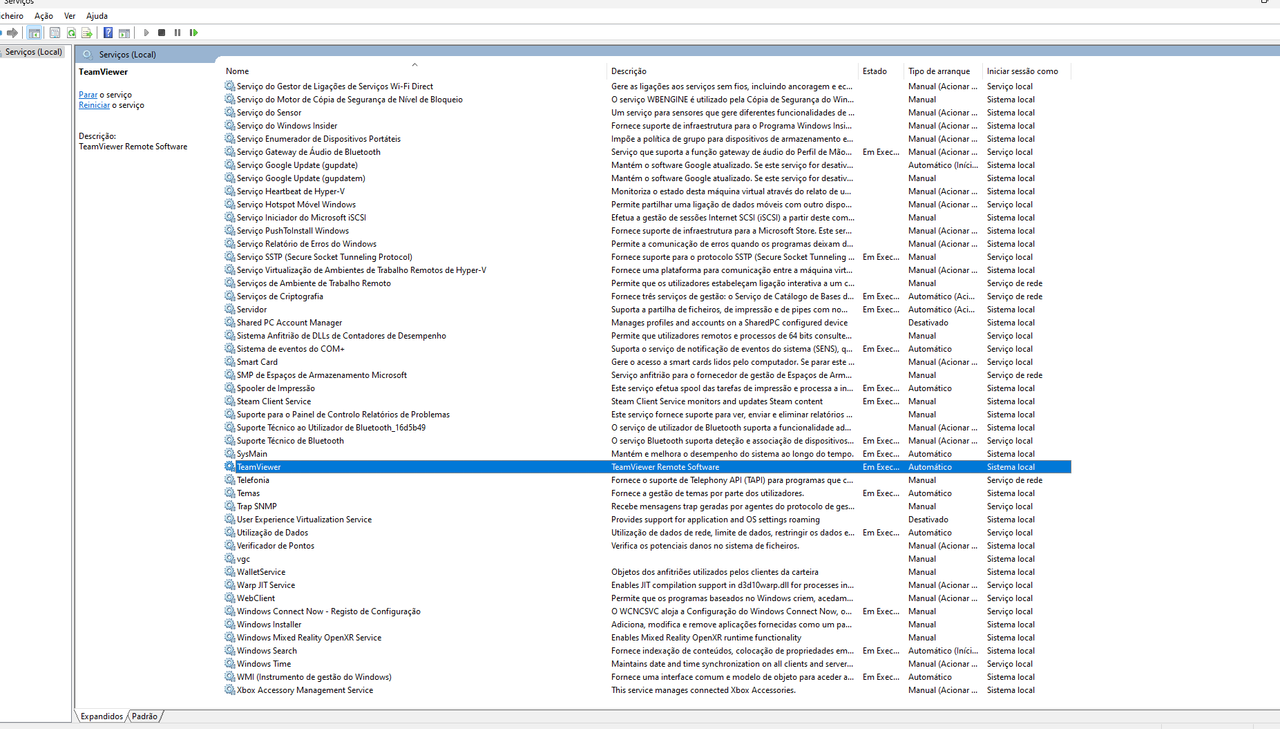Select Windows Connect Now - Registo de Configuração
This screenshot has width=1280, height=729.
(x=647, y=611)
